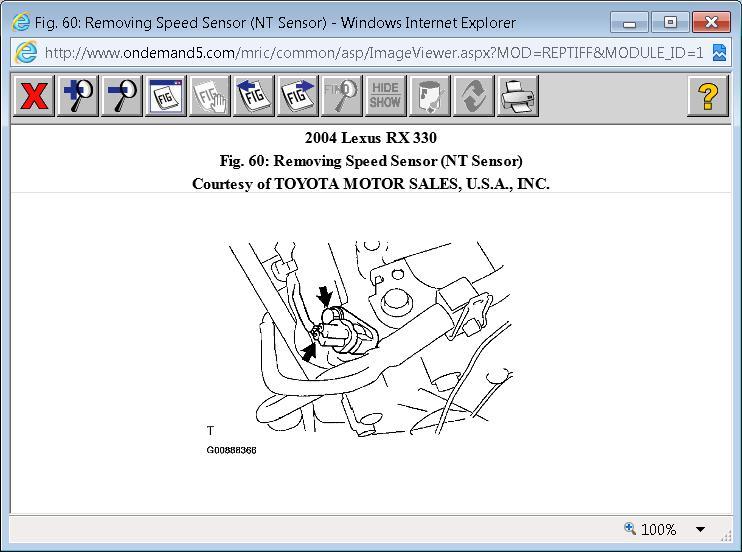
Task: Close the Internet Explorer window
Action: [x=711, y=22]
